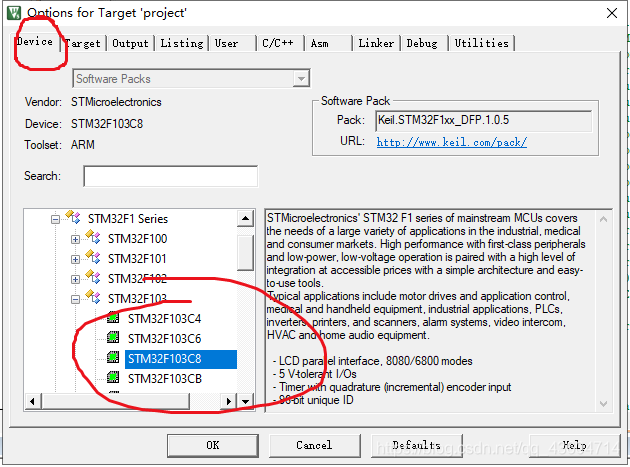Viewport: 630px width, 467px height.
Task: Click the STM32F1 Series family icon
Action: (73, 217)
